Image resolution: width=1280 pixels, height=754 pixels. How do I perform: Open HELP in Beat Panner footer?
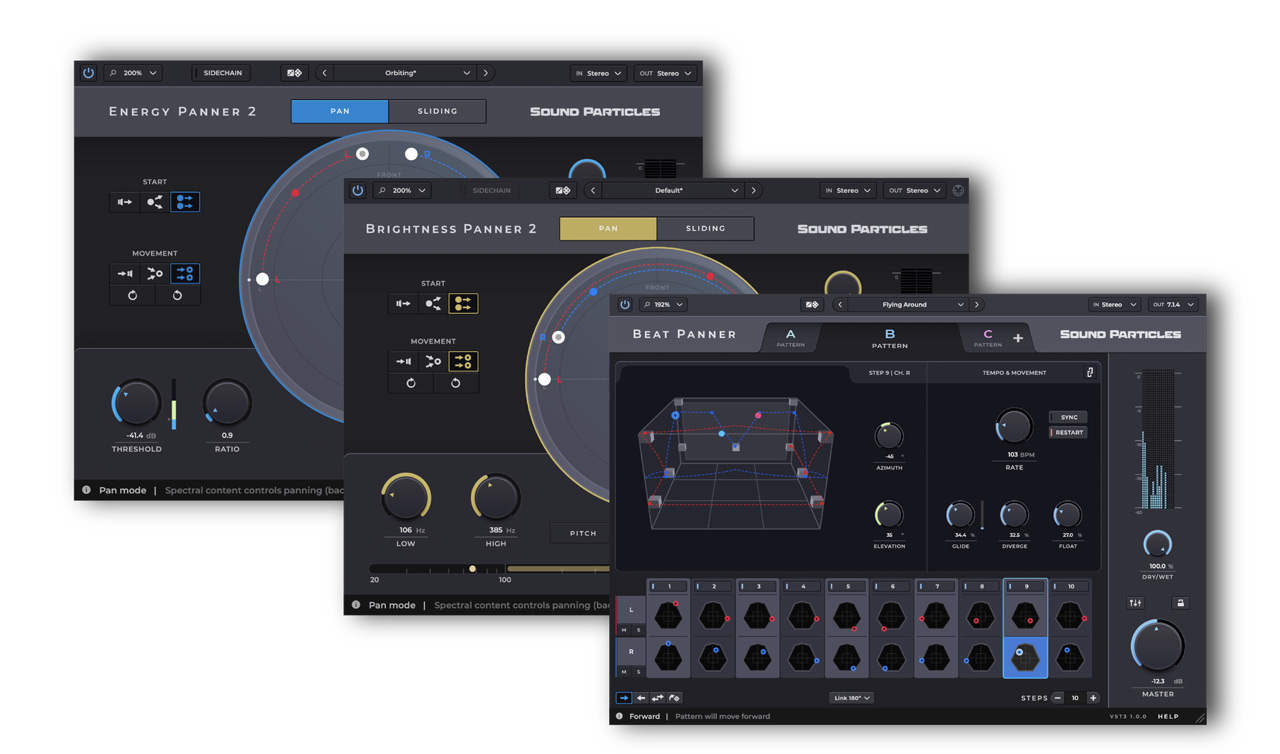pyautogui.click(x=1168, y=717)
